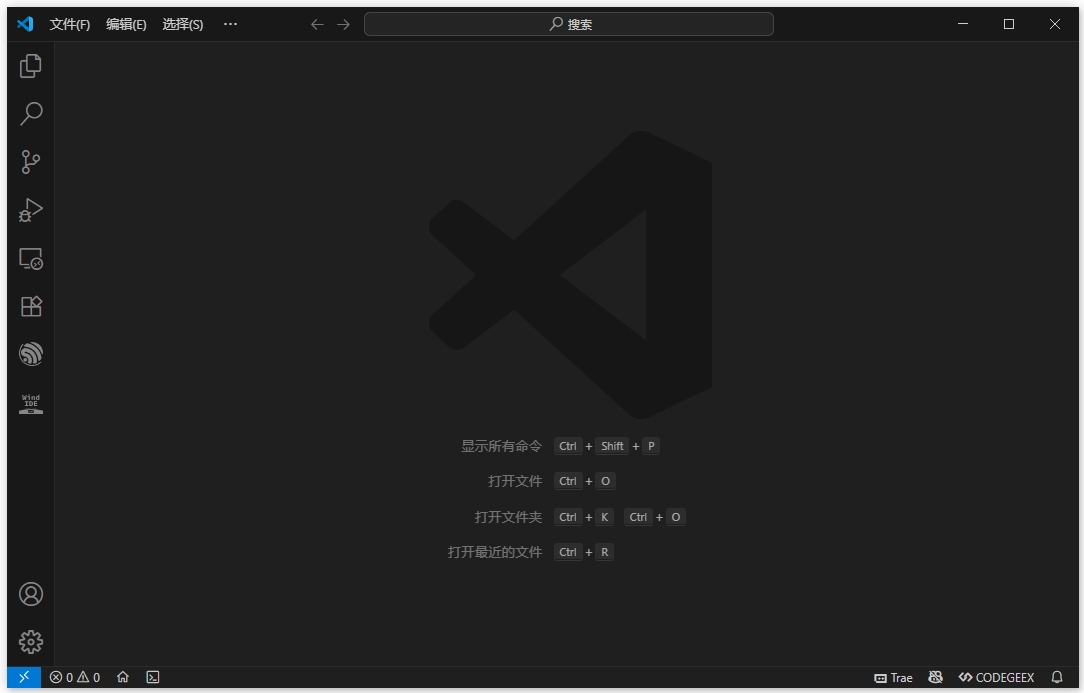
Task: Click the Trae status bar item
Action: point(891,677)
